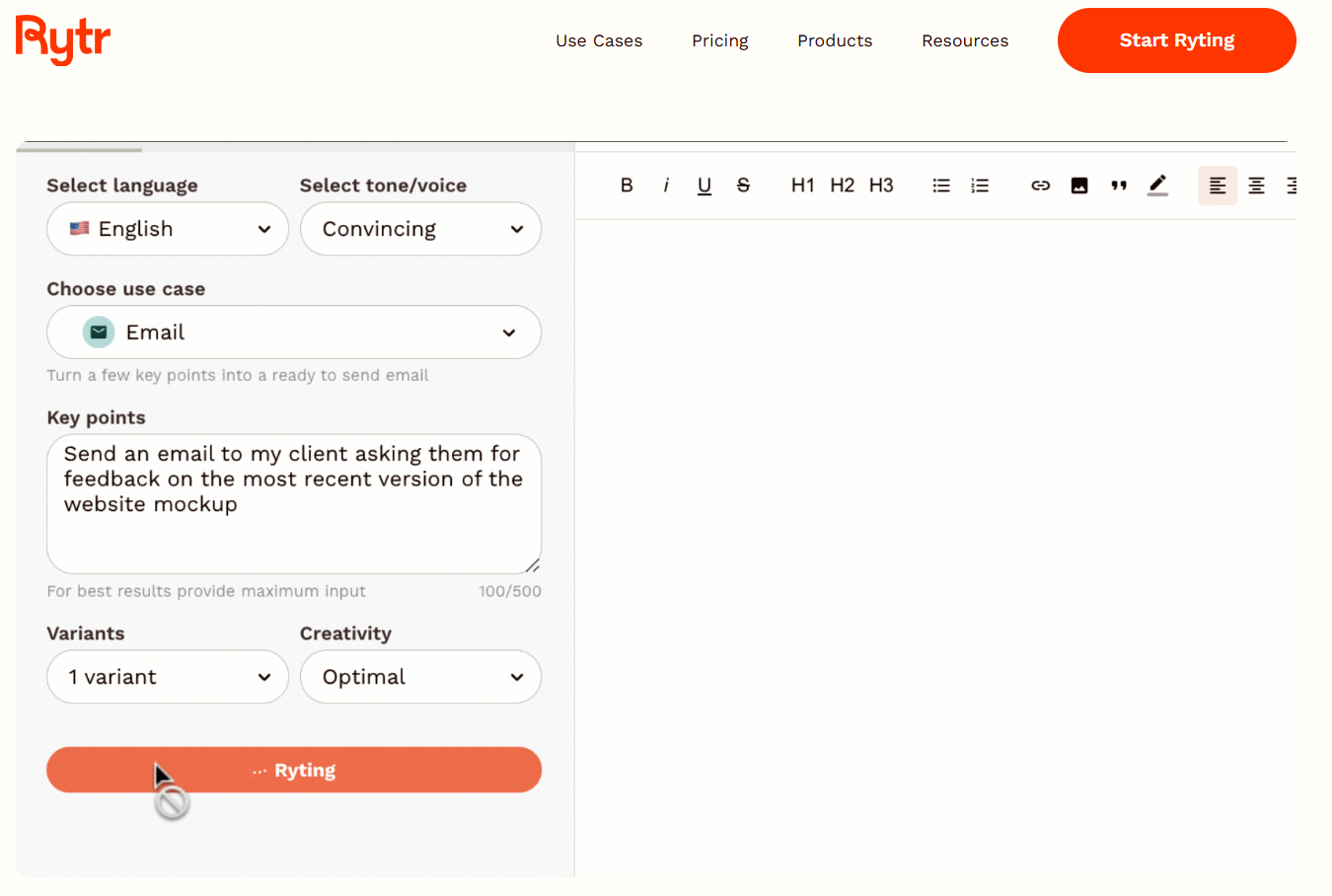Apply H2 heading style
Screen dimensions: 1332x896
843,186
